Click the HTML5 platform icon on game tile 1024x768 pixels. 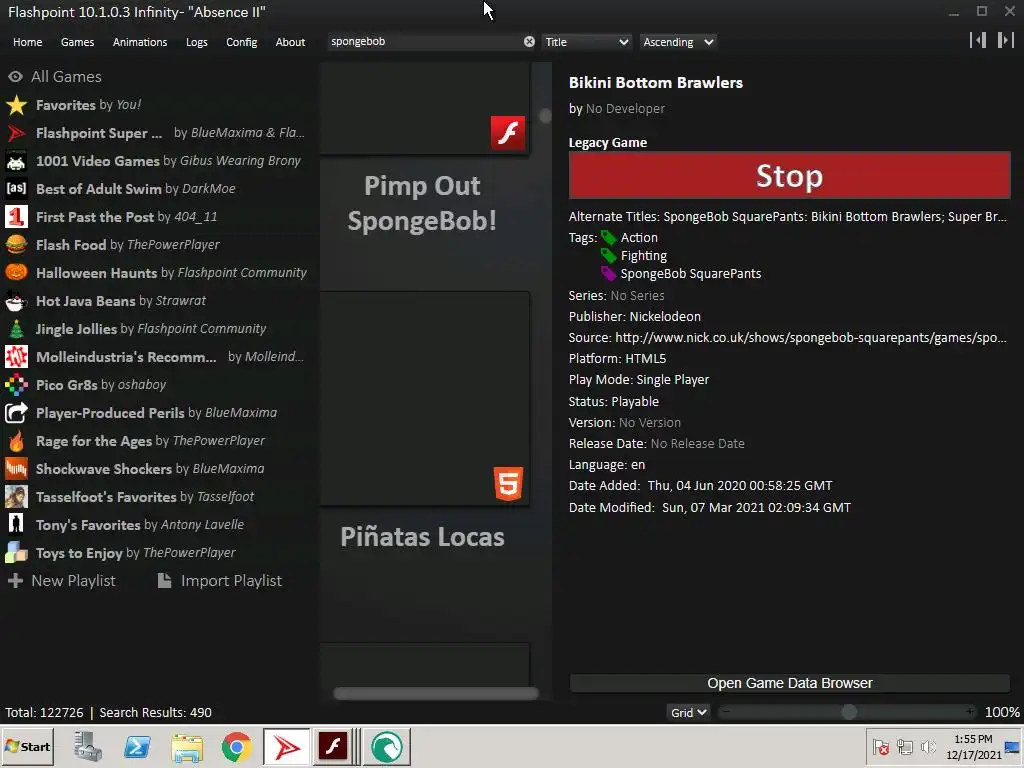coord(508,484)
